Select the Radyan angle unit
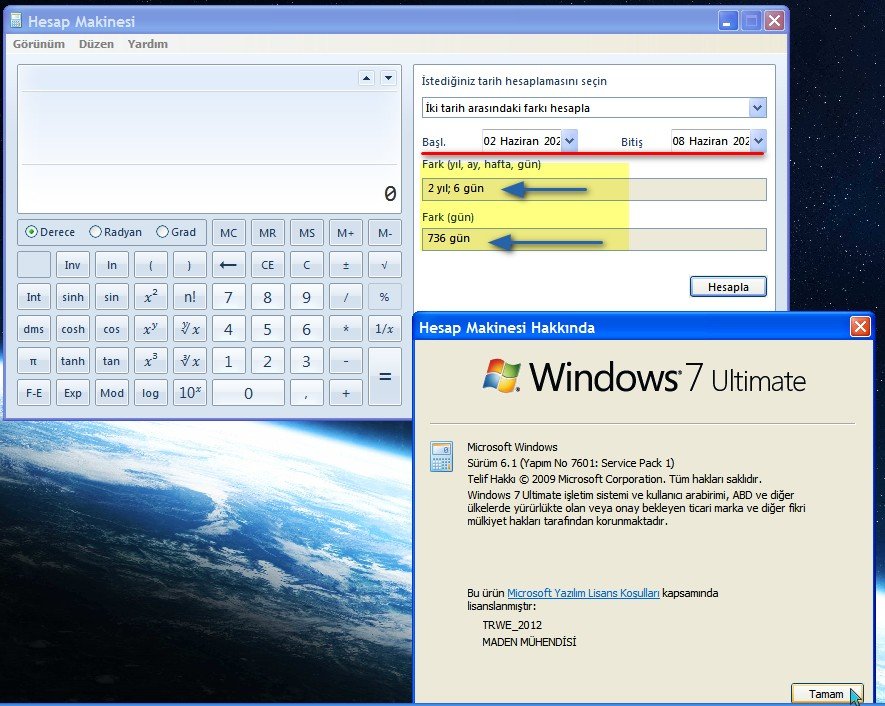This screenshot has height=706, width=885. [116, 232]
